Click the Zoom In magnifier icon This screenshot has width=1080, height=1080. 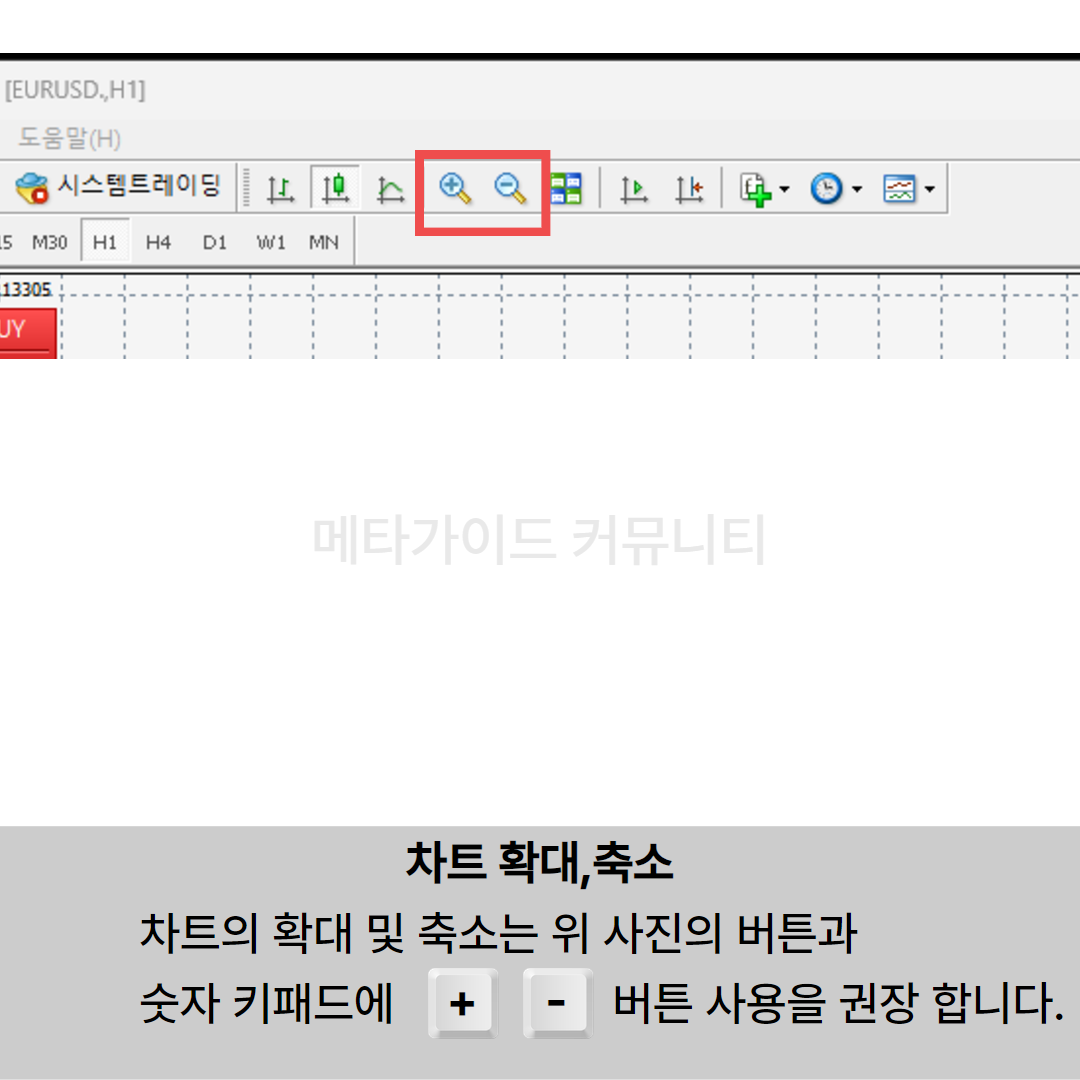click(455, 188)
